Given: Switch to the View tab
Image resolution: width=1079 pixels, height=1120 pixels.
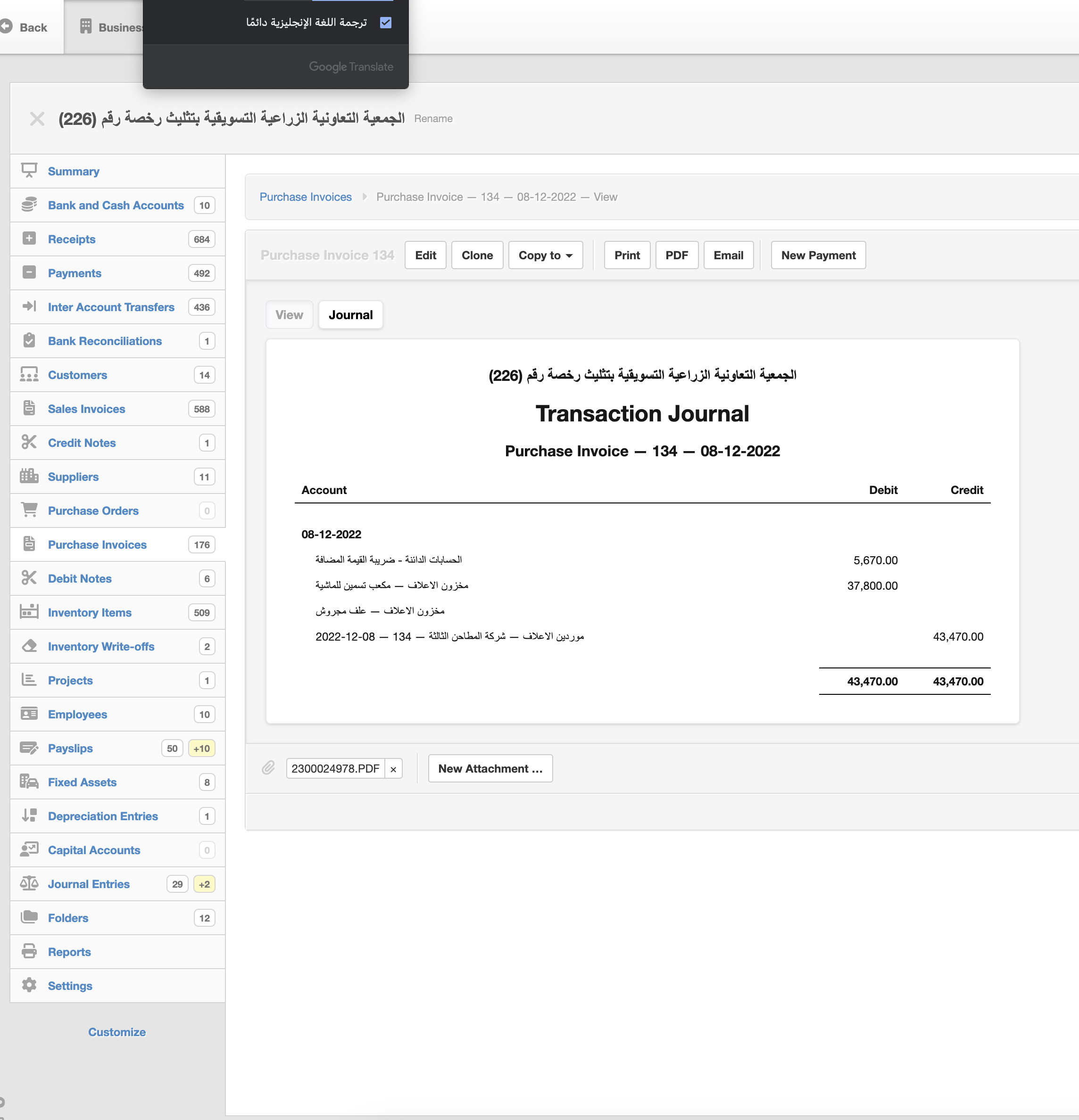Looking at the screenshot, I should (x=290, y=315).
